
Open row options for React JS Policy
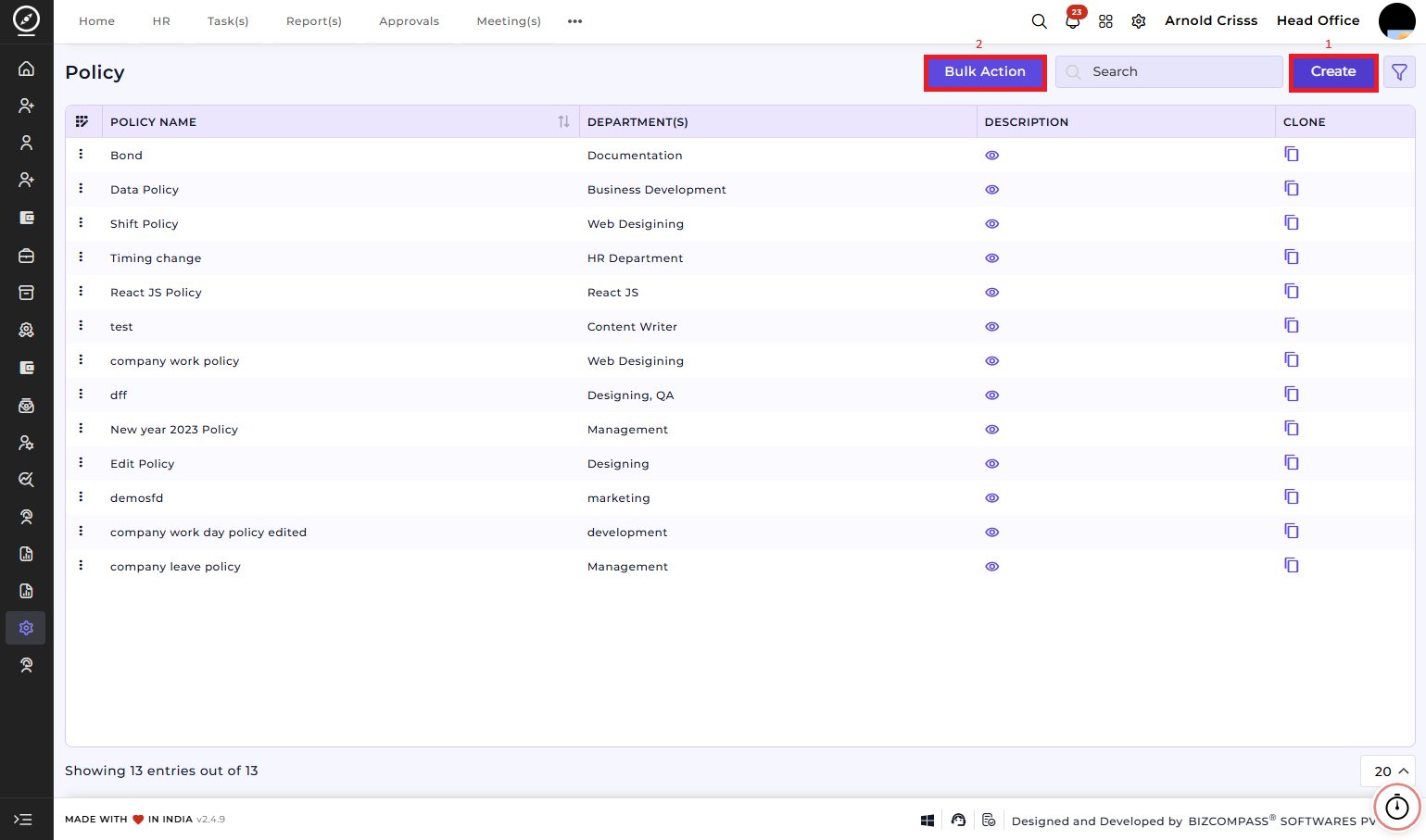tap(81, 291)
